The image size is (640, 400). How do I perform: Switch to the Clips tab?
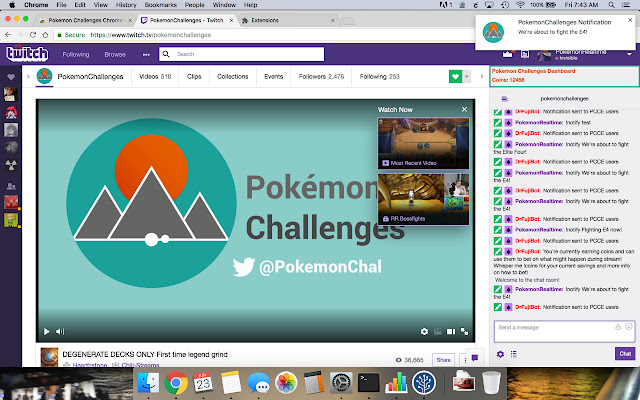194,76
